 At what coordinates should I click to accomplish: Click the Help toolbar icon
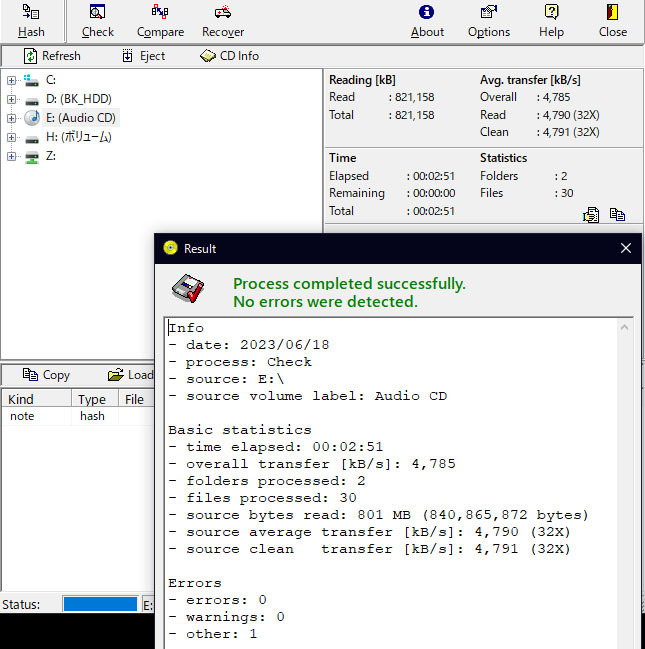point(552,20)
